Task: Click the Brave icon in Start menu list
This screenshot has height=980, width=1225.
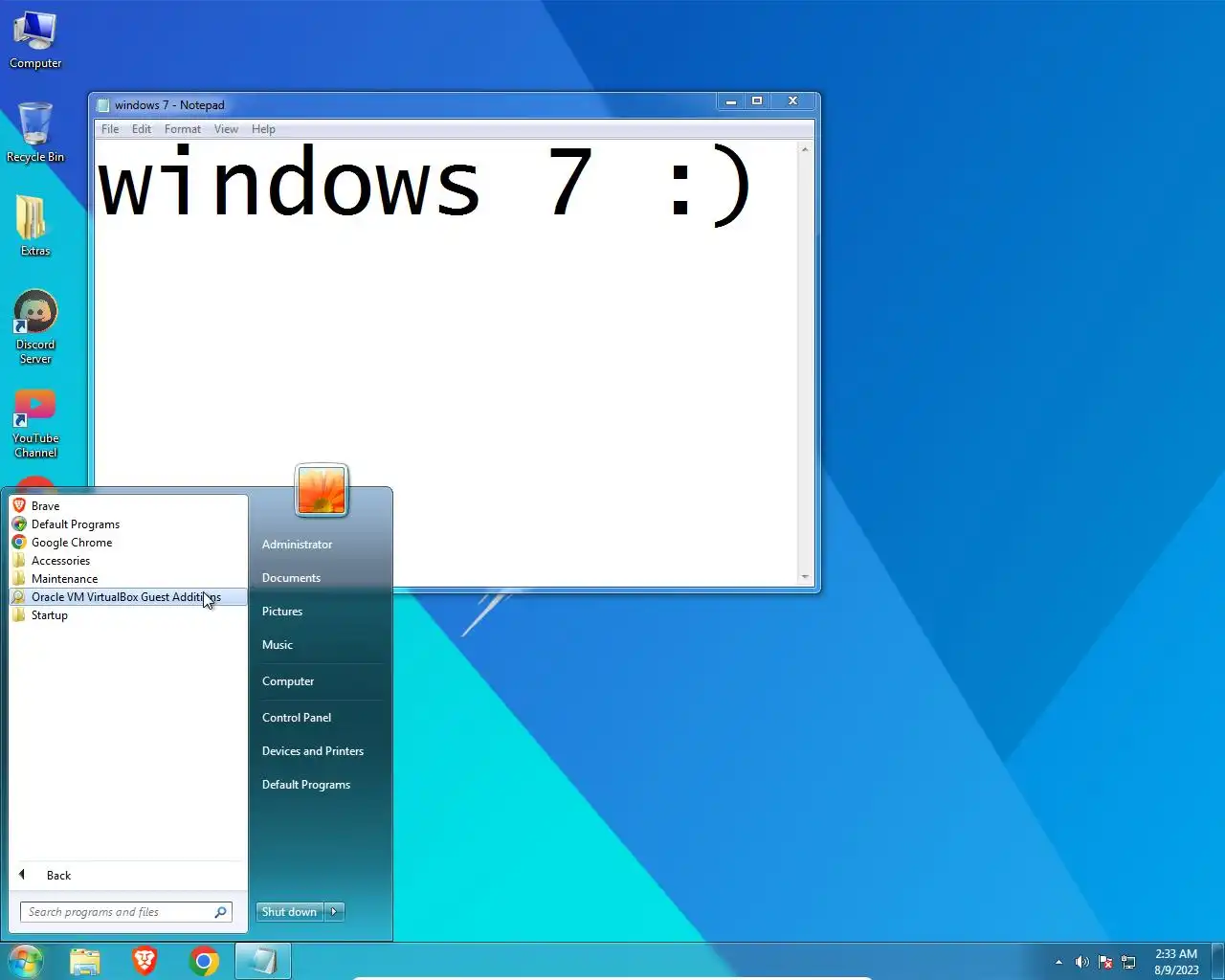Action: point(19,505)
